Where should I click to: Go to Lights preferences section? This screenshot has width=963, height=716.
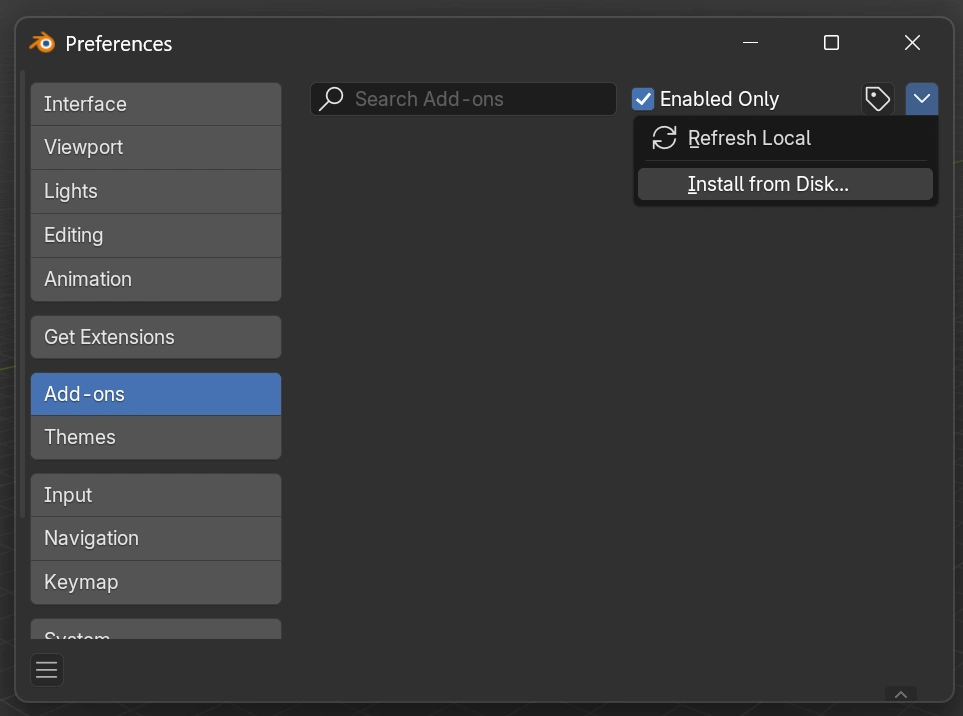pyautogui.click(x=156, y=191)
